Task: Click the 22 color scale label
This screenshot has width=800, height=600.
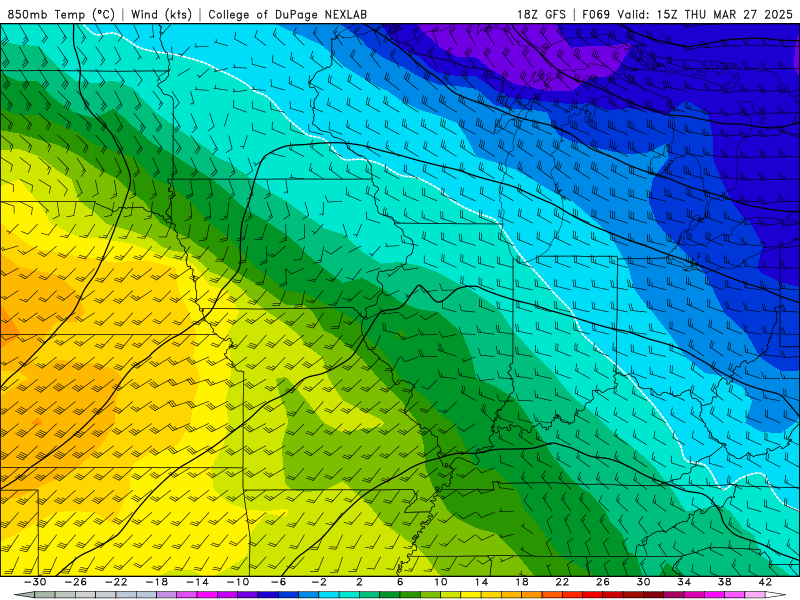Action: [x=562, y=582]
